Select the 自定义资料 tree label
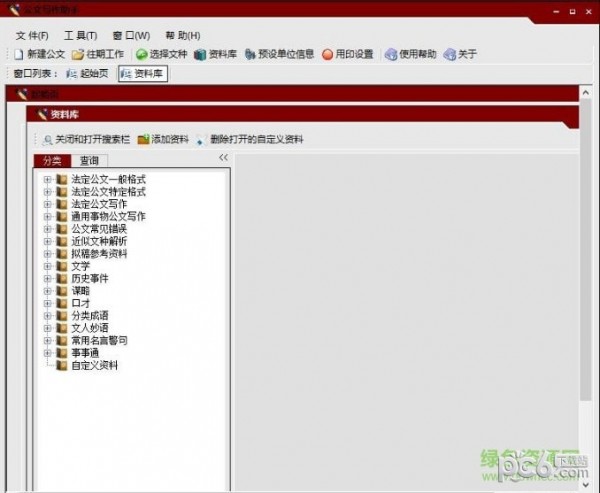 (x=94, y=365)
